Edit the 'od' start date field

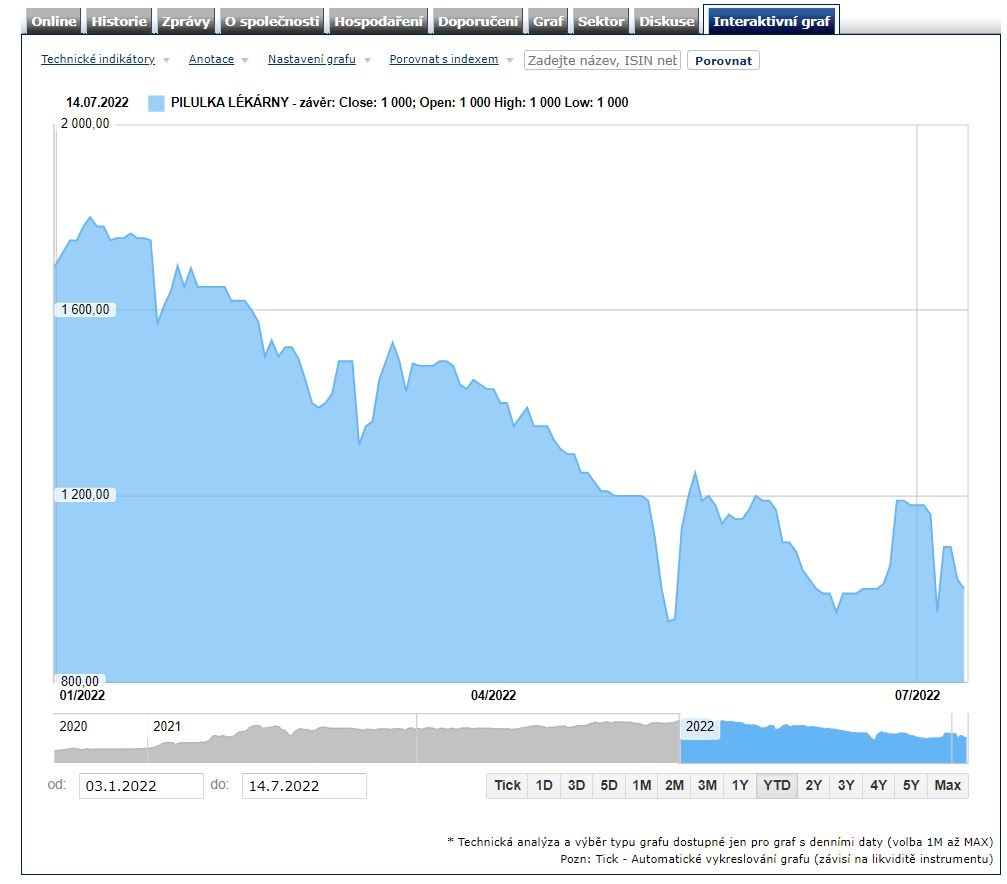[x=141, y=786]
